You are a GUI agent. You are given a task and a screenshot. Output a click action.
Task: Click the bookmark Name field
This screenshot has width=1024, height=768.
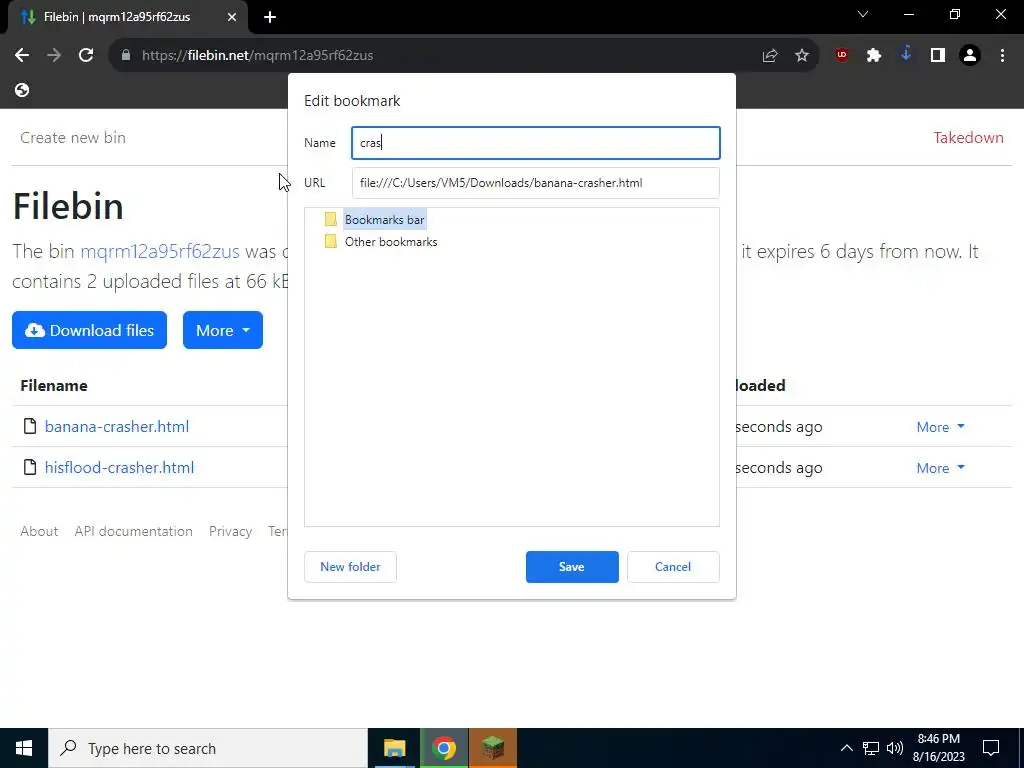(536, 143)
